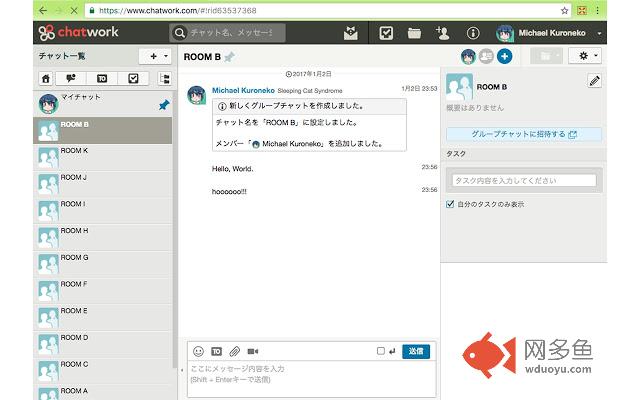Click the 送信 send button
The width and height of the screenshot is (640, 400).
pyautogui.click(x=416, y=351)
